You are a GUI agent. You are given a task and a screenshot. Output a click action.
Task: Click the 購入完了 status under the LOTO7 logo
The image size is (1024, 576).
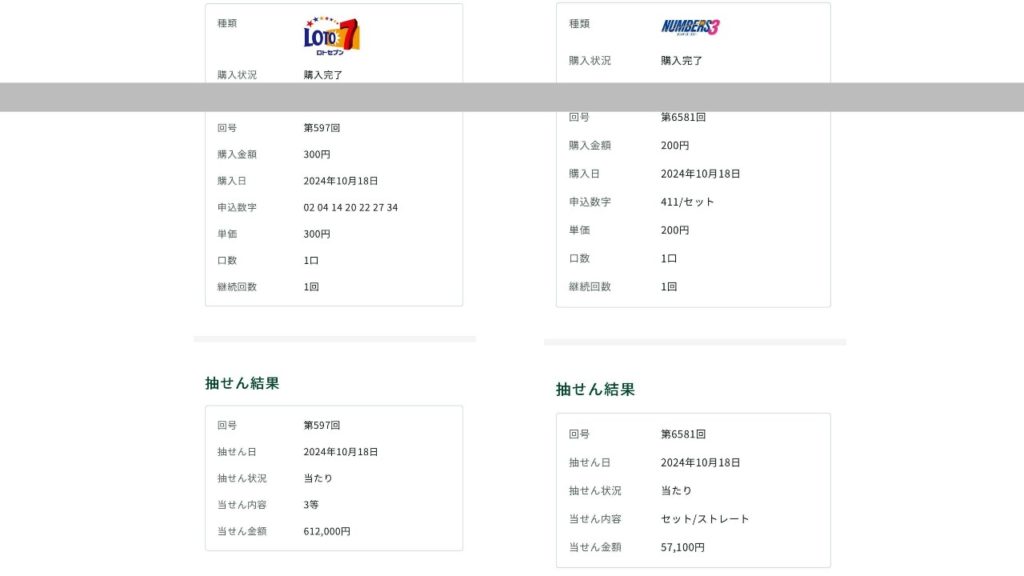pos(324,75)
